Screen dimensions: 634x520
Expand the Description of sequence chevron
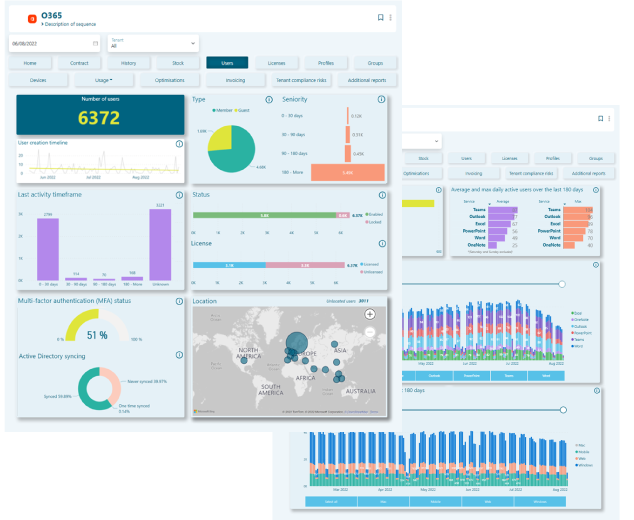pos(42,24)
